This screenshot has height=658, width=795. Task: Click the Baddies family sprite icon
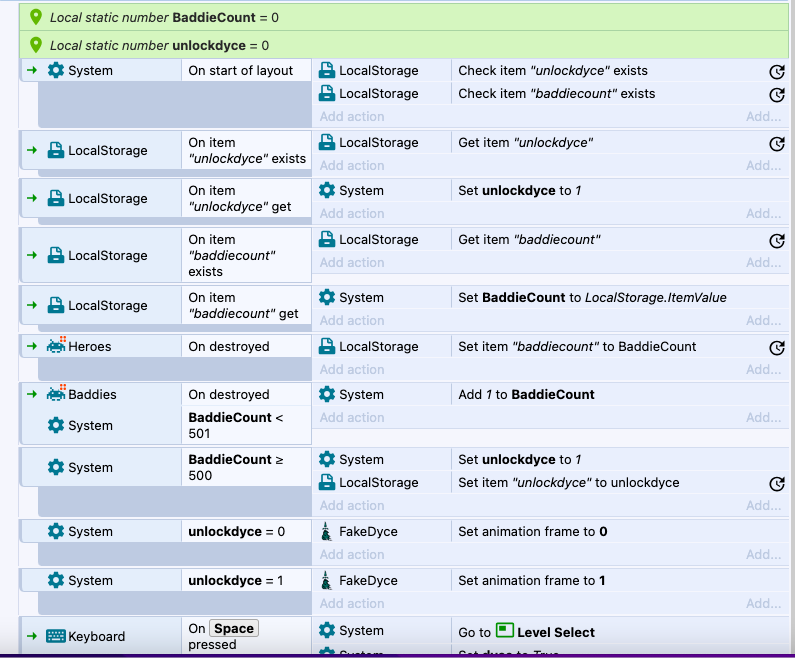[x=56, y=393]
